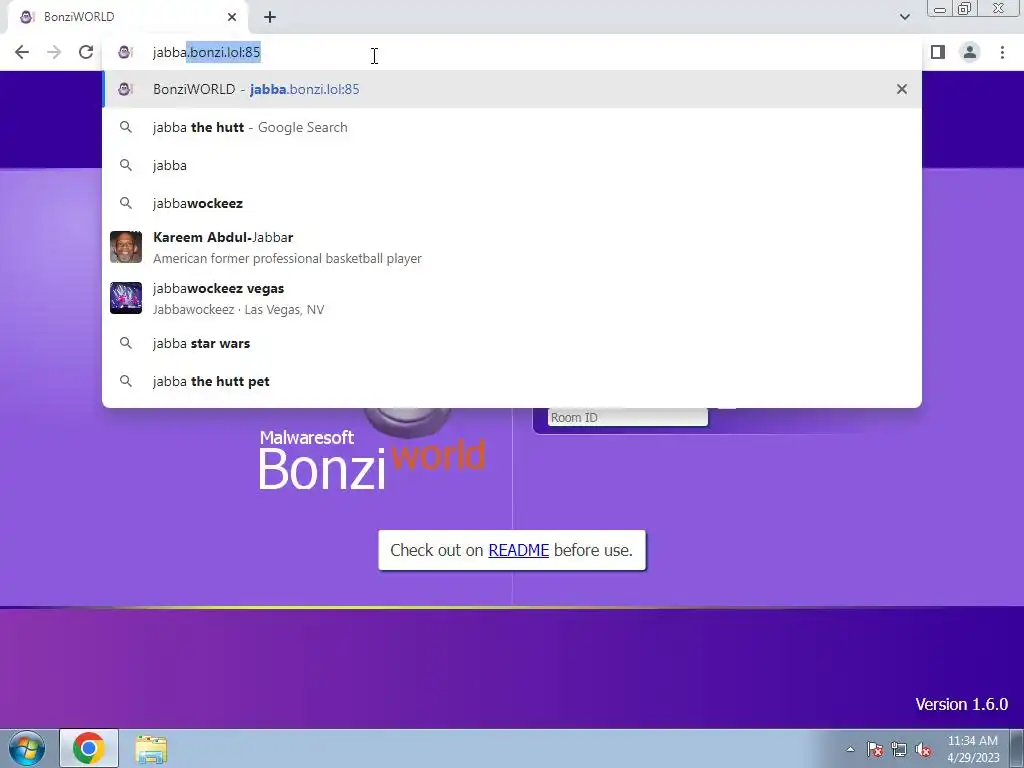Click the Chrome taskbar icon

pos(89,748)
